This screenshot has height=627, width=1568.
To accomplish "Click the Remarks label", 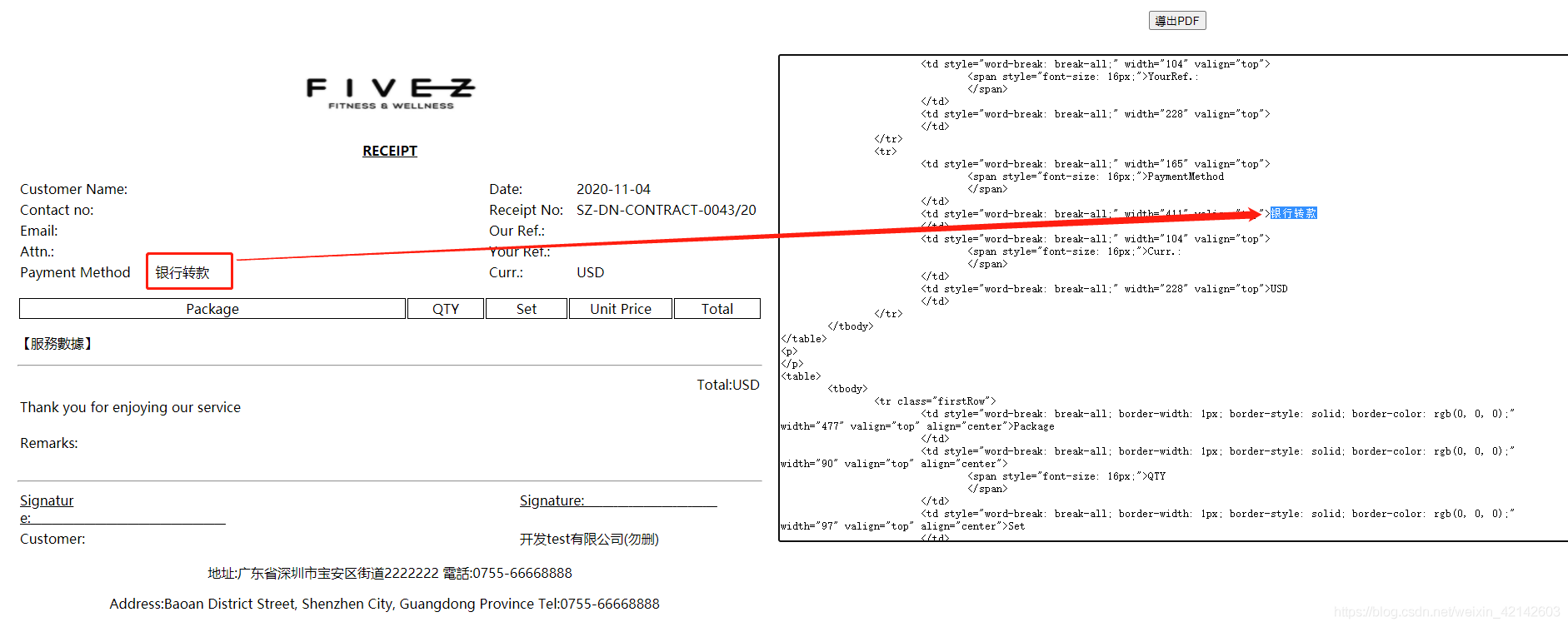I will tap(49, 443).
